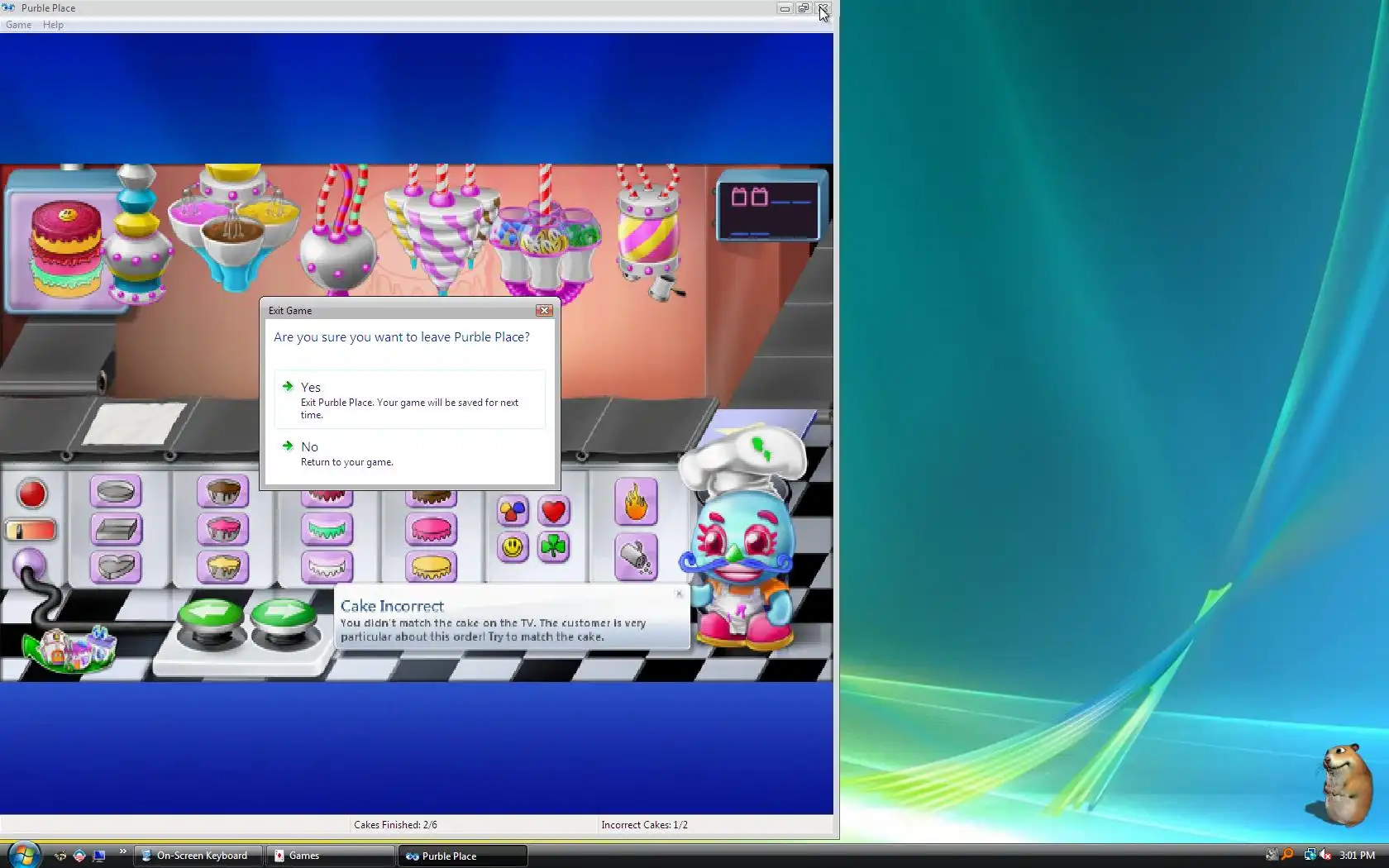Click the 'Incorrect Cakes: 1/2' status text

(644, 825)
